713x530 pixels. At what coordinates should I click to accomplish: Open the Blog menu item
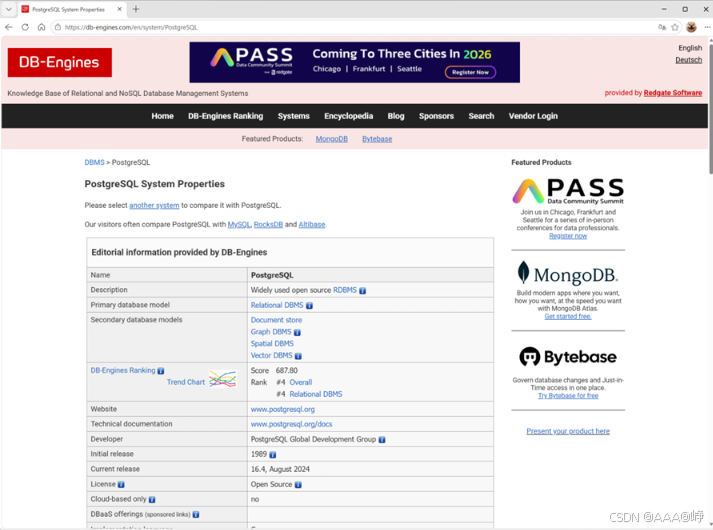click(x=396, y=116)
